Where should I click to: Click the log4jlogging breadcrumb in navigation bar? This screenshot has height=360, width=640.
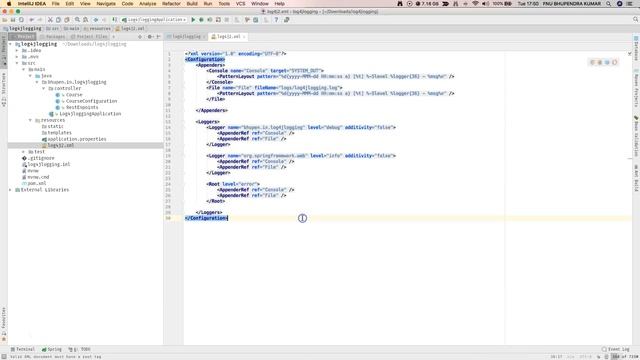22,29
